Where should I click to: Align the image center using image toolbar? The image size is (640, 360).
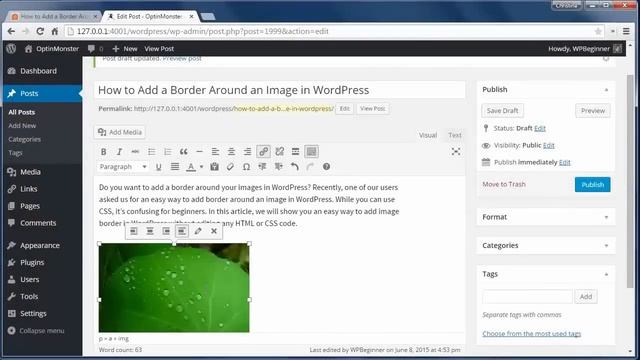point(150,231)
